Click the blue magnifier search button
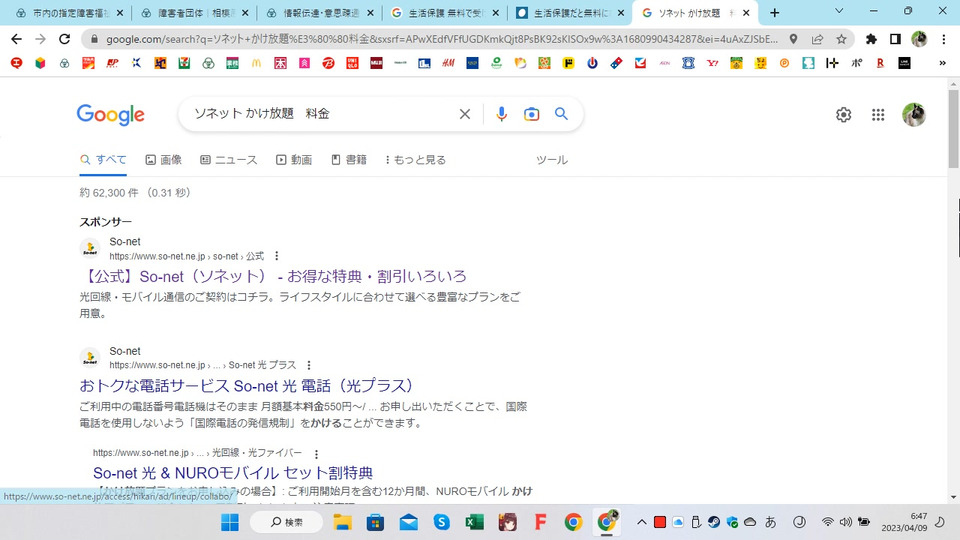 (561, 114)
